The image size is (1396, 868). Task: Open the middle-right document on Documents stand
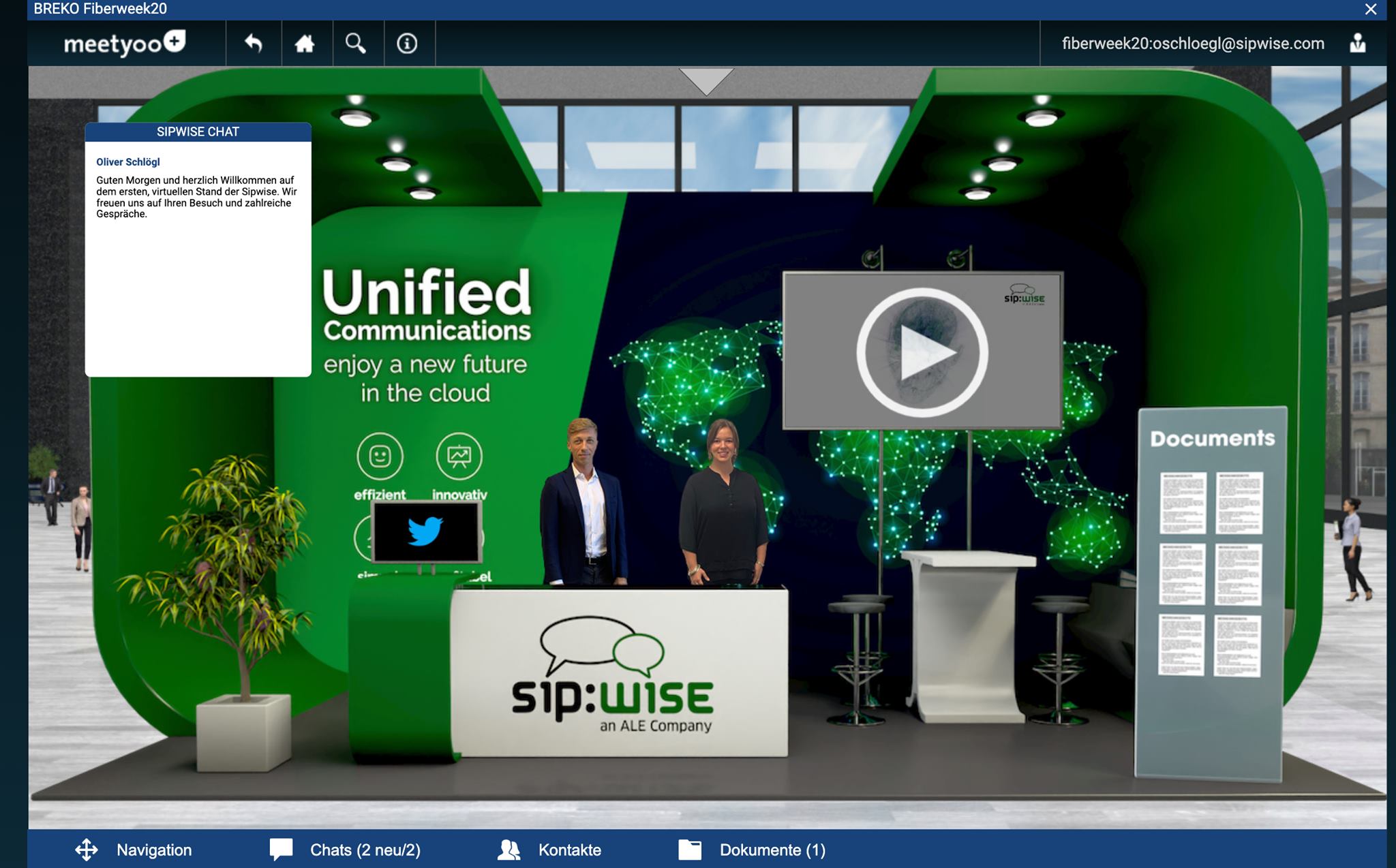coord(1239,574)
